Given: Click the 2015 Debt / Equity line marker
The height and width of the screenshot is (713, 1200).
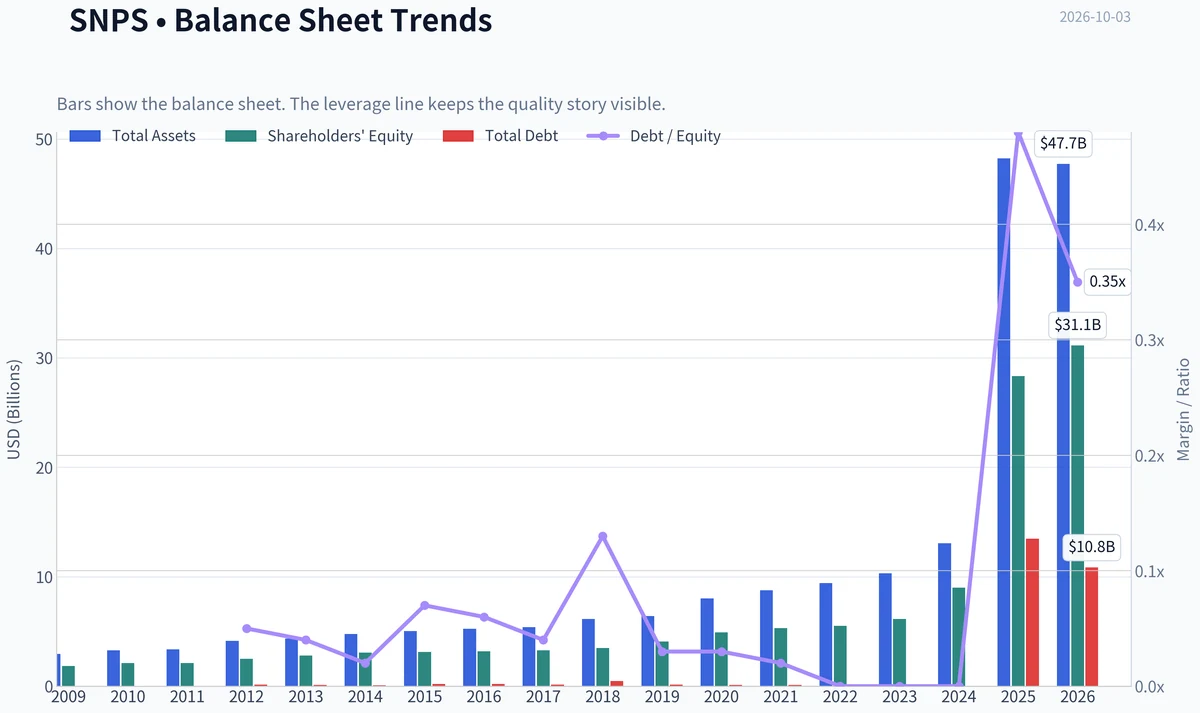Looking at the screenshot, I should click(424, 605).
